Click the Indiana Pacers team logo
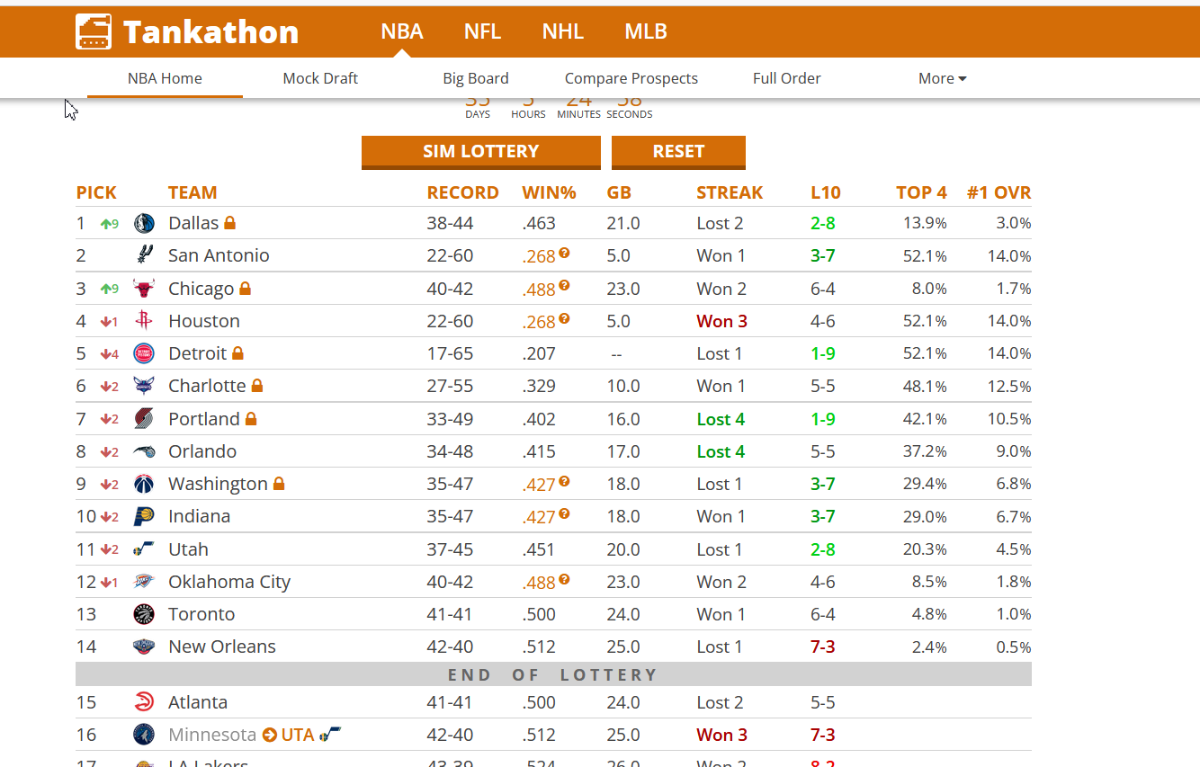Viewport: 1200px width, 767px height. 144,517
